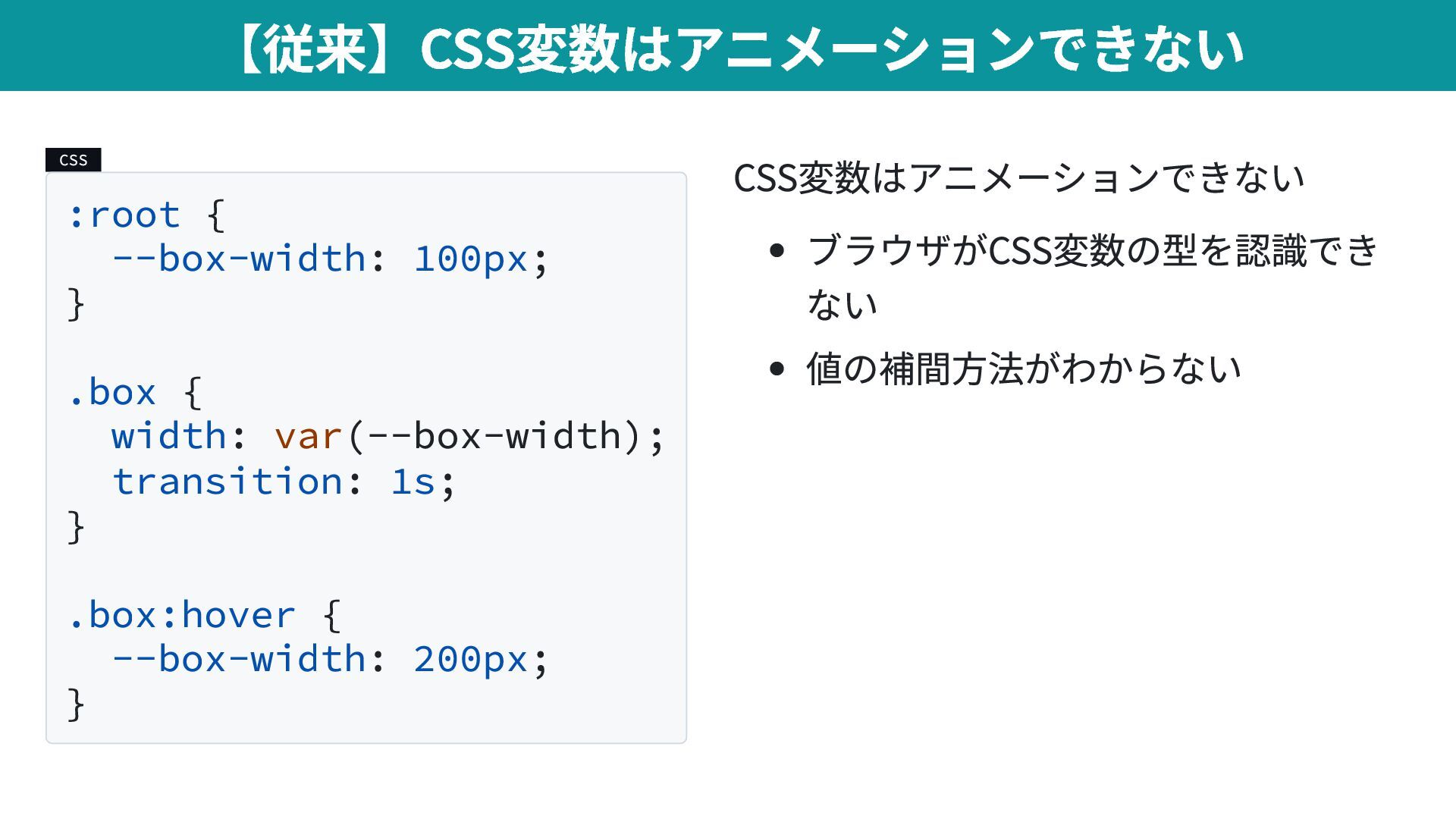Click the closing brace ending the :root rule
1456x819 pixels.
[x=75, y=304]
